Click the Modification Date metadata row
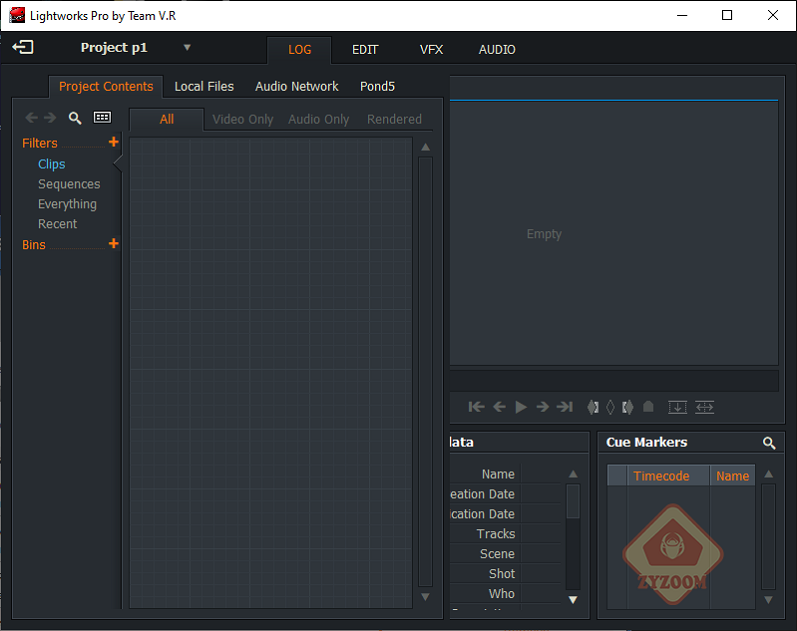 click(x=506, y=514)
